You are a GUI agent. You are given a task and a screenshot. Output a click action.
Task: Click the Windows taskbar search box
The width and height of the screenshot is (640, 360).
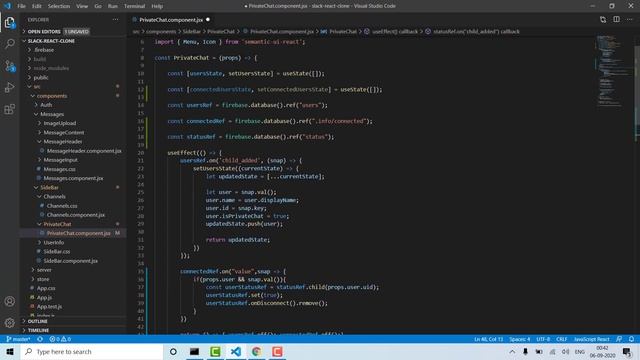tap(92, 352)
